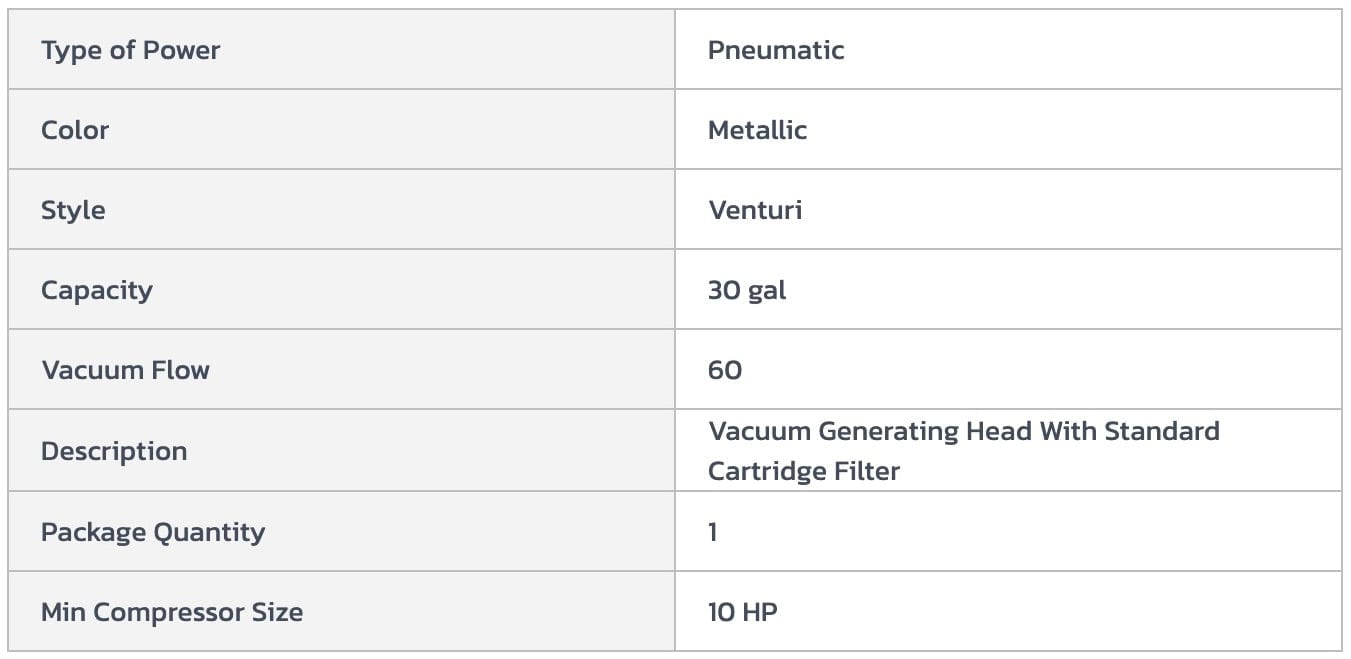
Task: Click the number "10" in the compressor size value
Action: point(721,612)
